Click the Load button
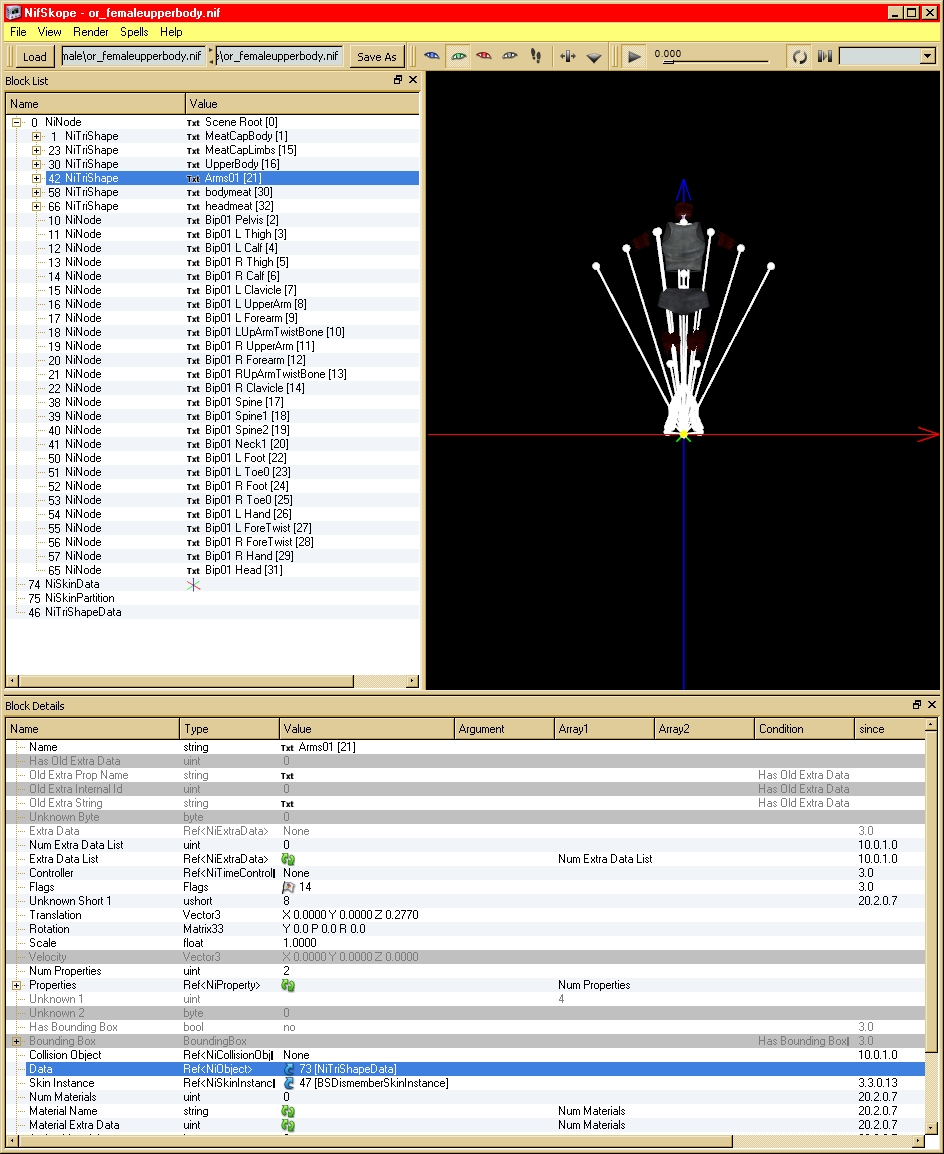 click(x=35, y=57)
